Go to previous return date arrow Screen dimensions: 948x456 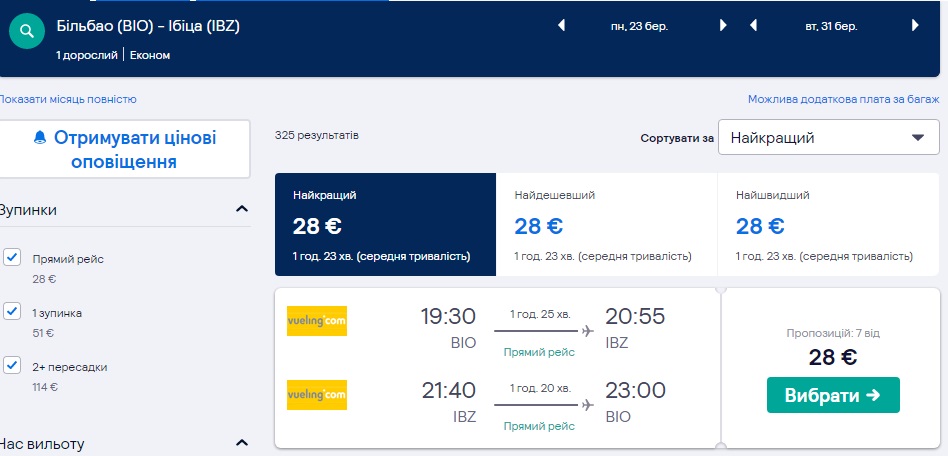tap(753, 26)
